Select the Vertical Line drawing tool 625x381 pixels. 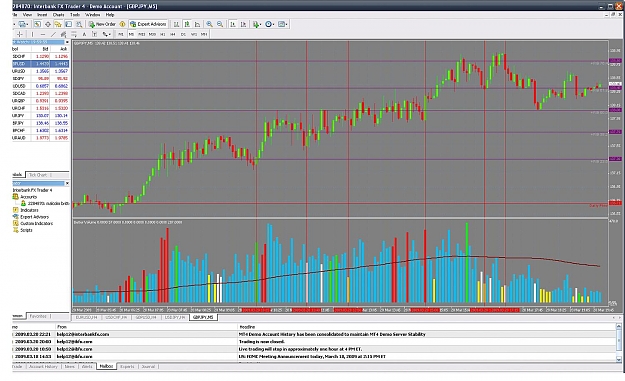(x=33, y=34)
